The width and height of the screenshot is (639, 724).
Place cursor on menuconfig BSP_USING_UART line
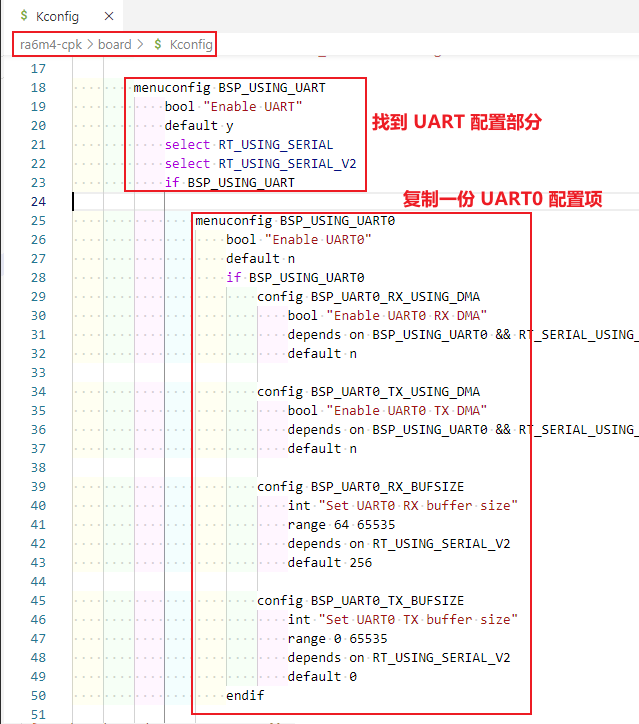coord(229,88)
